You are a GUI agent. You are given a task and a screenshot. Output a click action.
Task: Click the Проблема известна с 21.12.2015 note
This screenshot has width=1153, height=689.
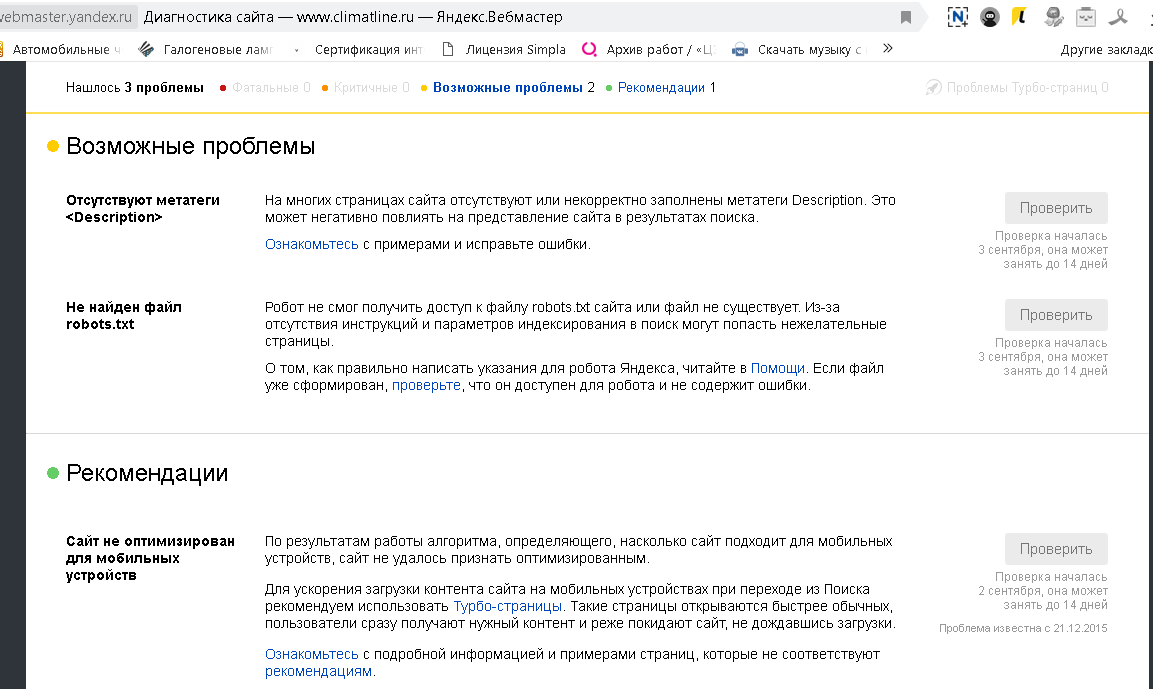click(1023, 628)
